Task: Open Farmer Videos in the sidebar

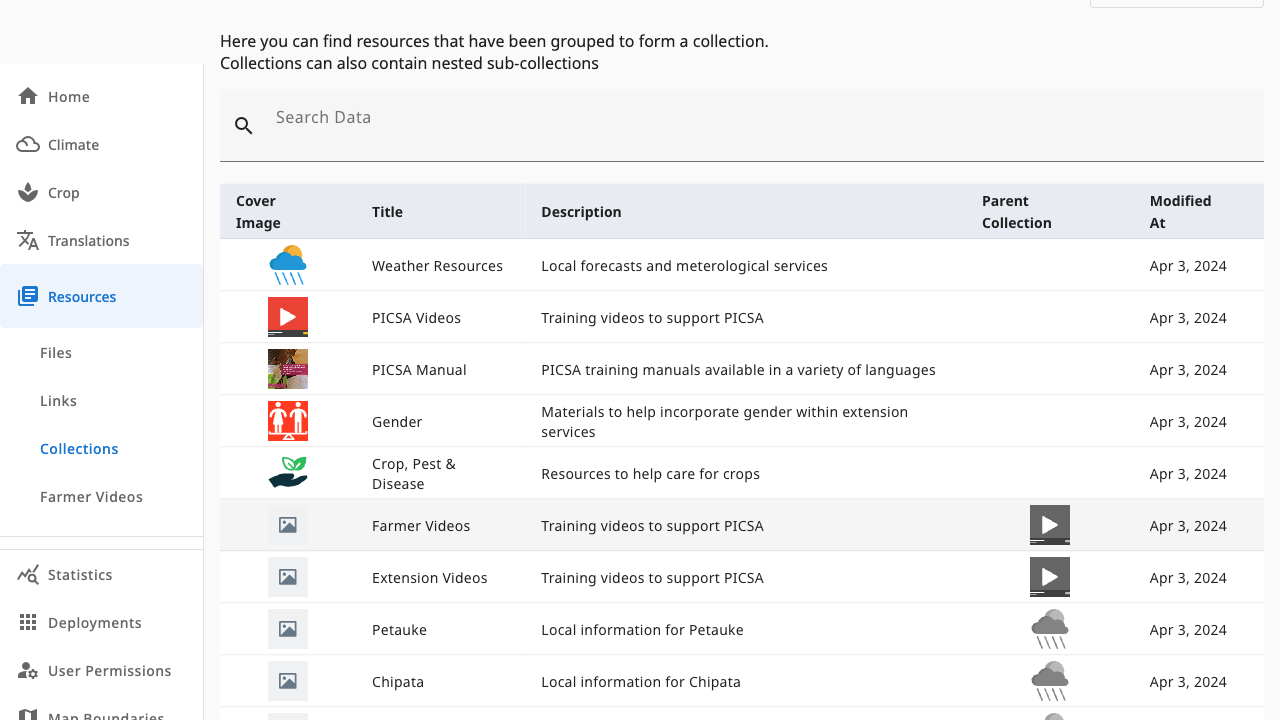Action: point(101,496)
